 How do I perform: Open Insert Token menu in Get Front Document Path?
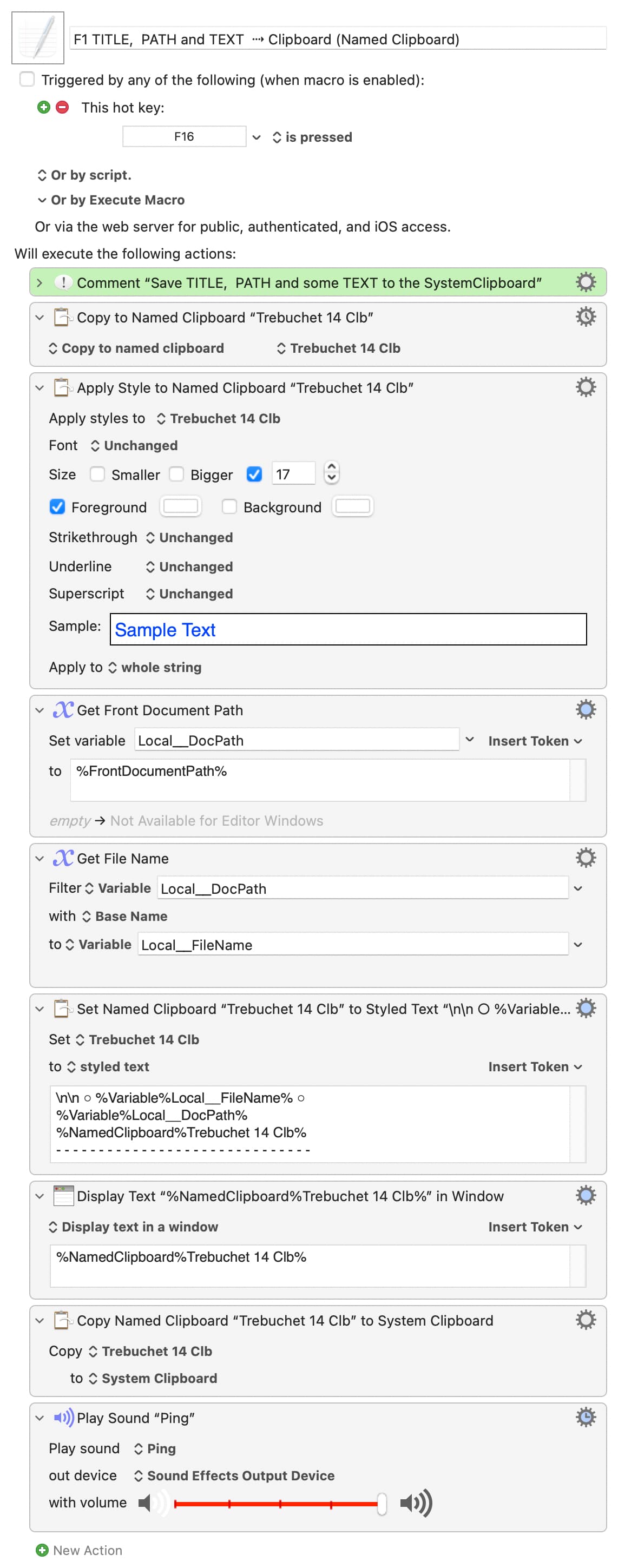coord(535,741)
